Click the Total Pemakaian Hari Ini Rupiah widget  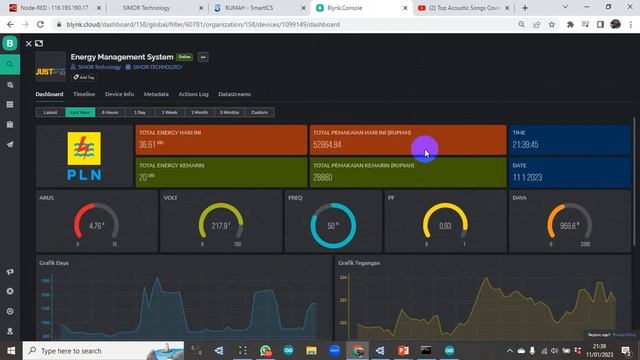click(x=408, y=140)
